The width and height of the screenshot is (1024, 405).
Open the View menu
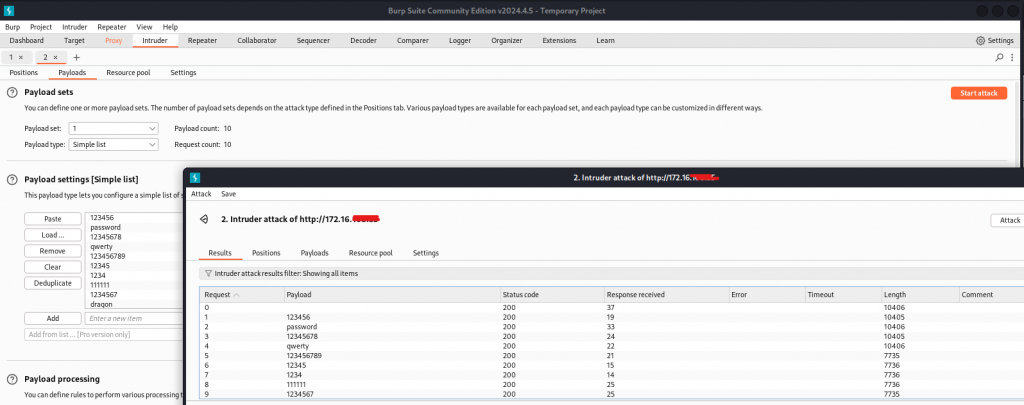pyautogui.click(x=144, y=27)
